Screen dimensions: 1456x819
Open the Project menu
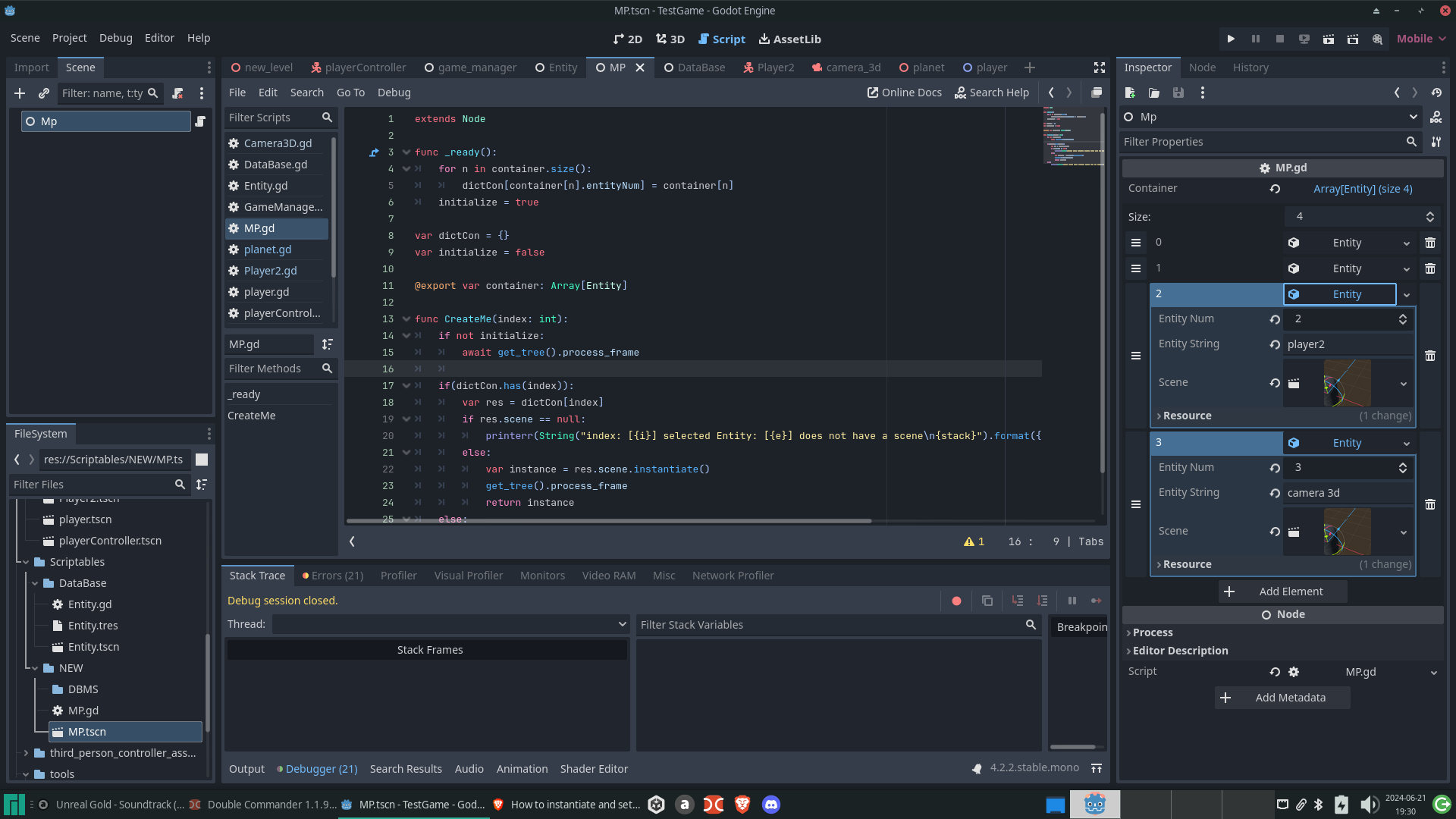point(69,38)
